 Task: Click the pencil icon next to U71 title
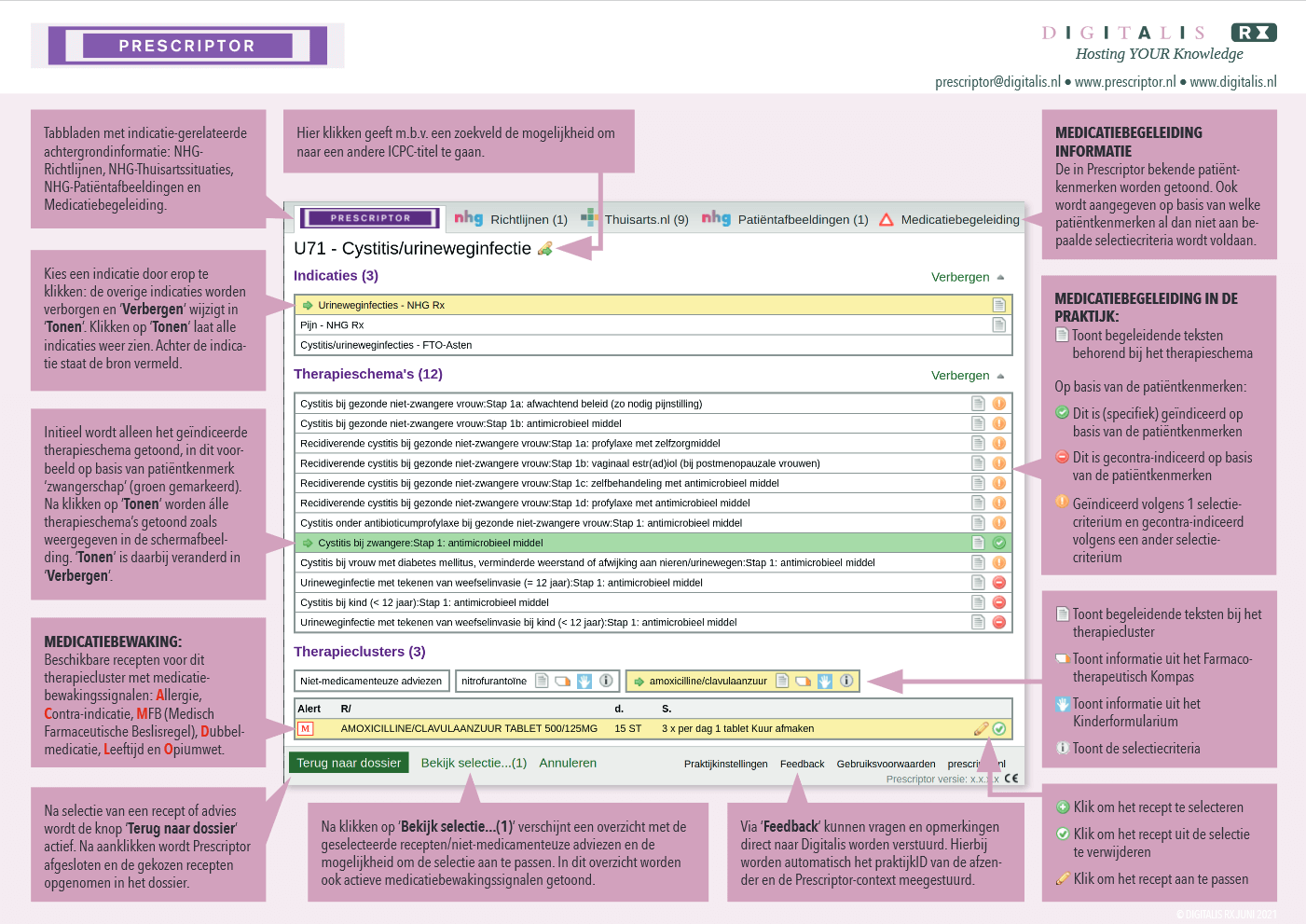[x=545, y=249]
